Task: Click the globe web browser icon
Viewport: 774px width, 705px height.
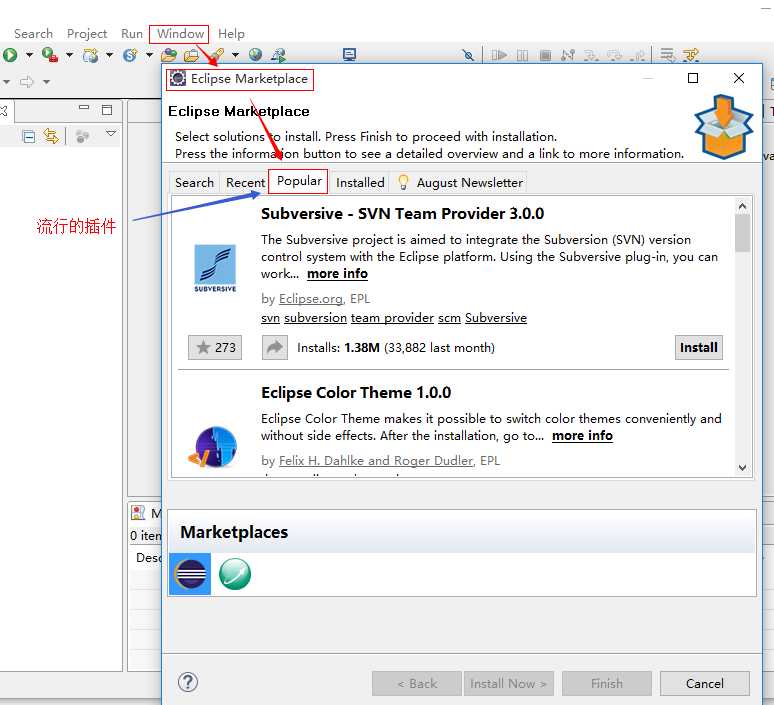Action: 255,55
